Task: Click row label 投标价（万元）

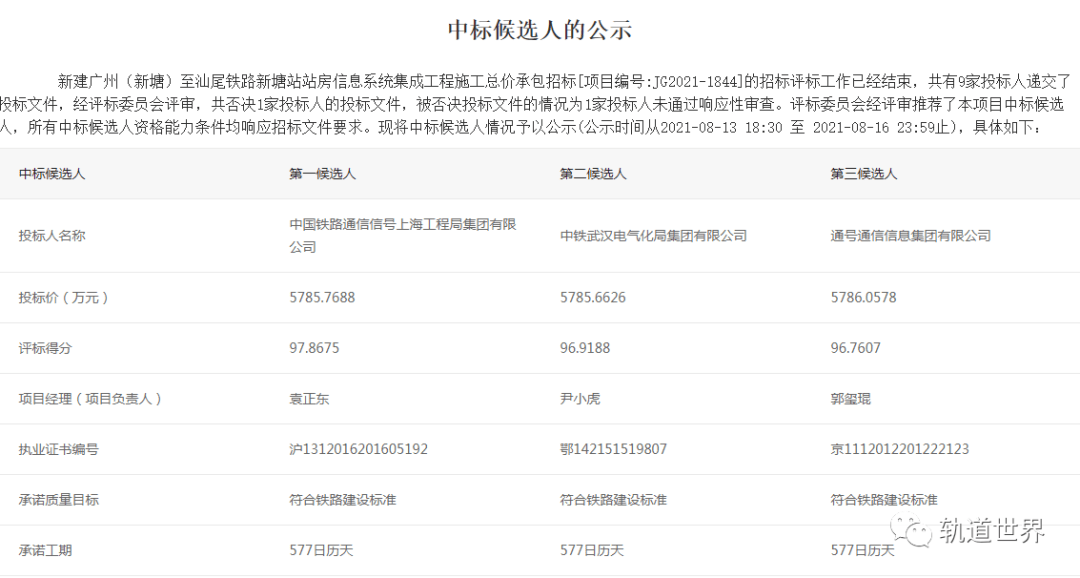Action: coord(63,298)
